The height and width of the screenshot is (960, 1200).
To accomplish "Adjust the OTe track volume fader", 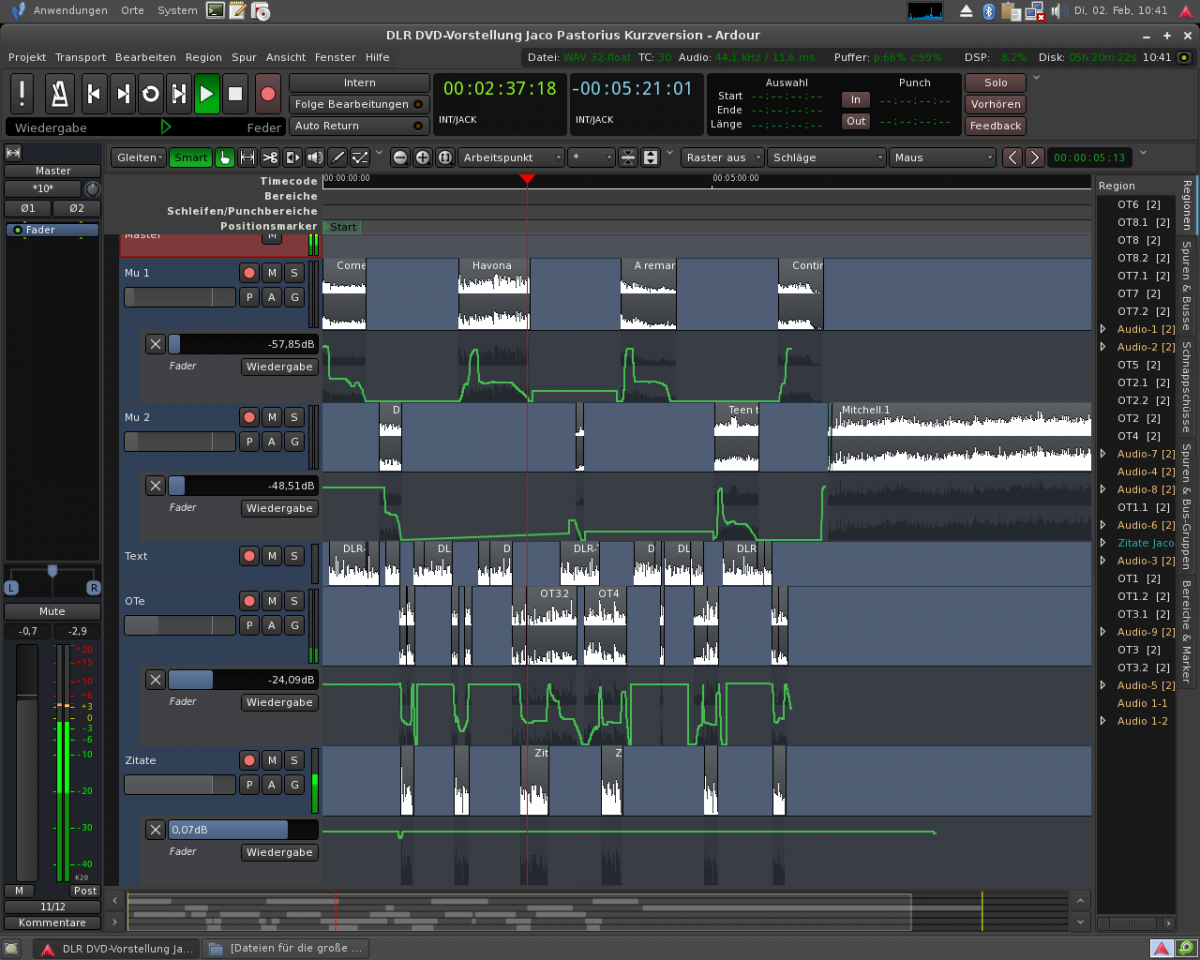I will 180,626.
